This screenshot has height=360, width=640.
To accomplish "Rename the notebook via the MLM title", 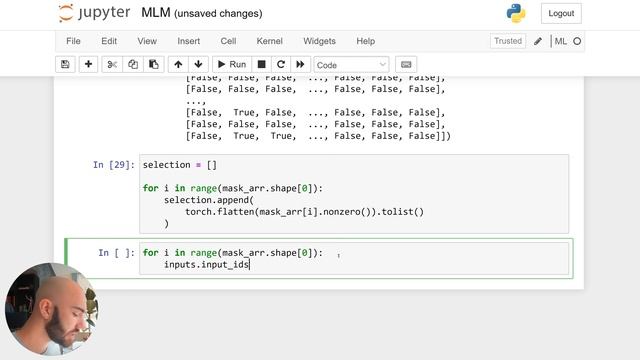I will coord(156,13).
